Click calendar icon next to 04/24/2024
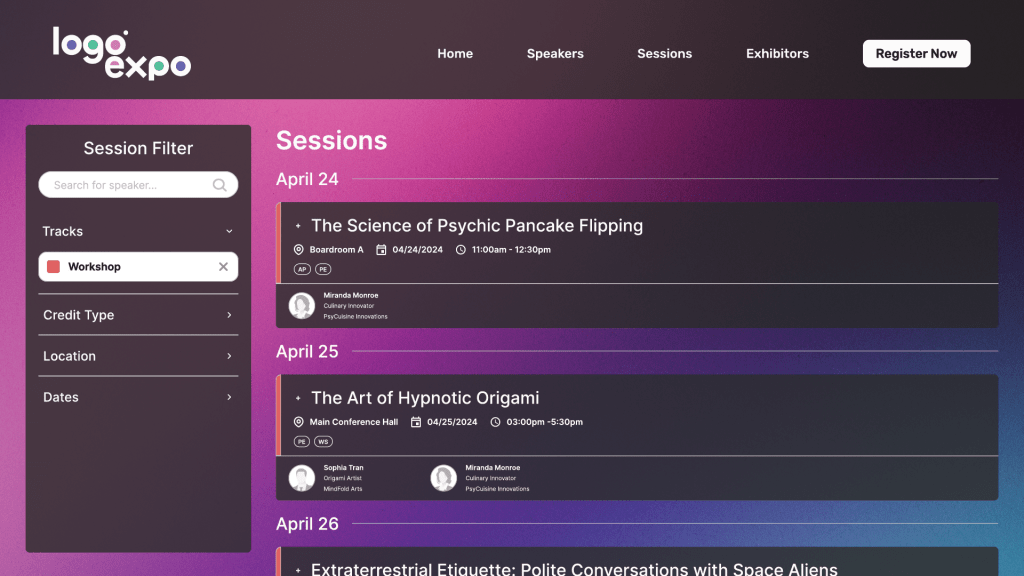The width and height of the screenshot is (1024, 576). click(x=381, y=250)
